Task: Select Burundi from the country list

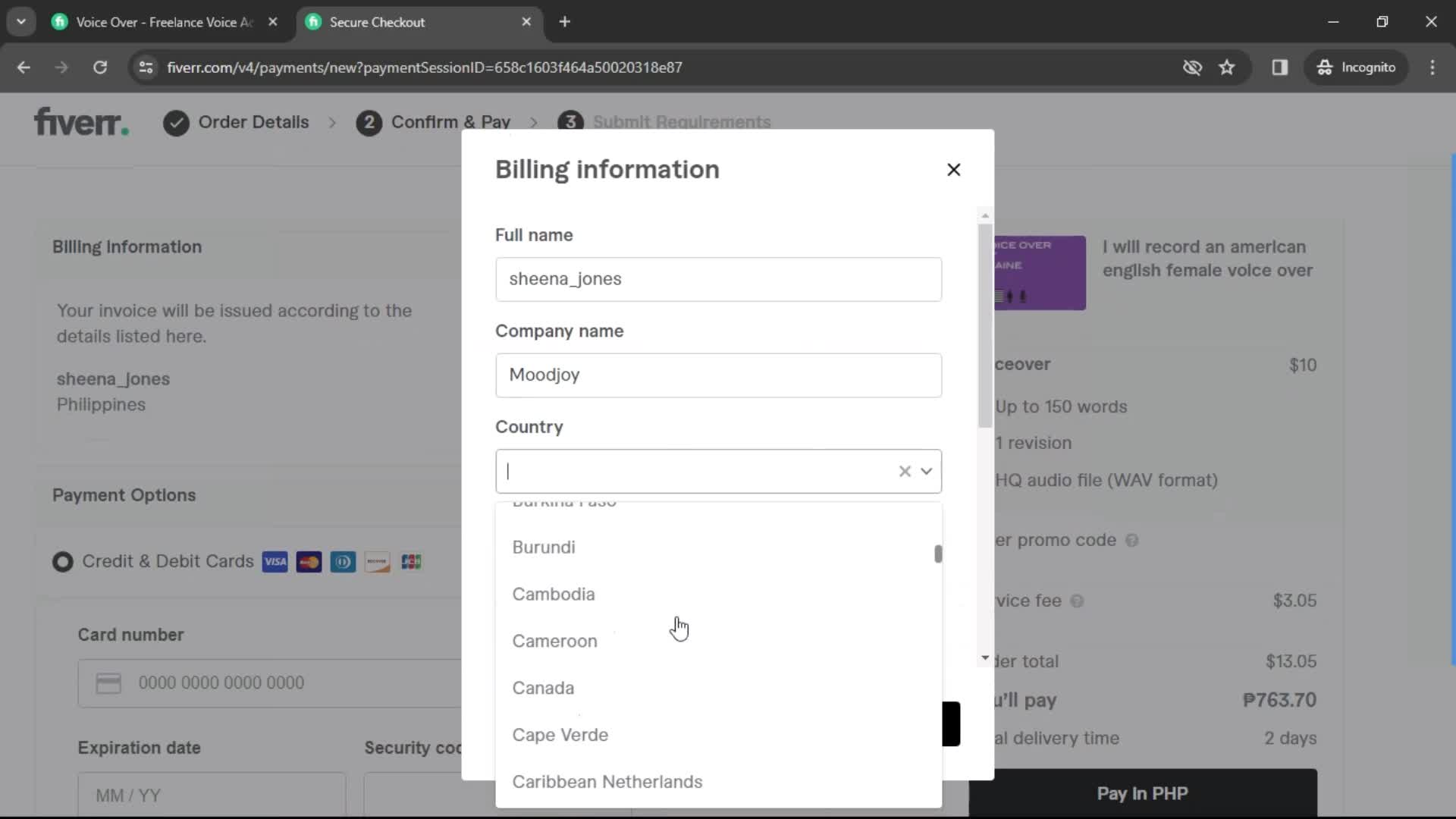Action: coord(718,548)
